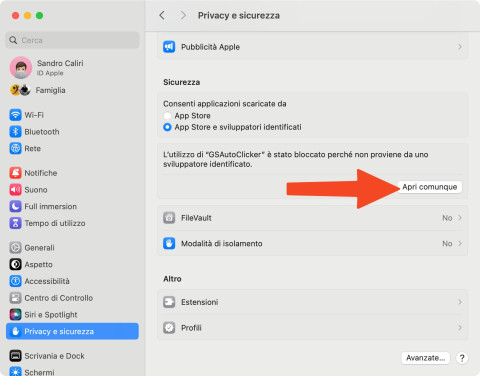
Task: Click GSAutoClicker blocked message text
Action: [x=296, y=159]
